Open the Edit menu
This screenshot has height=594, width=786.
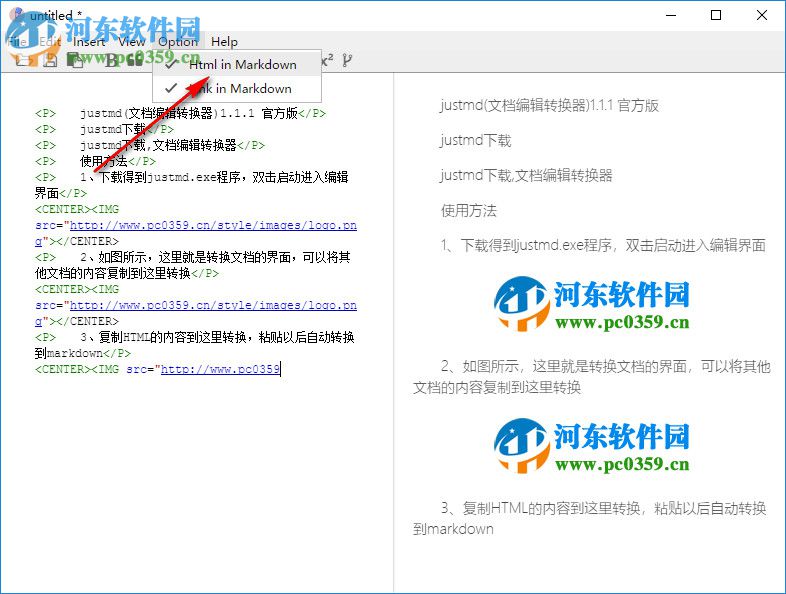[x=50, y=42]
